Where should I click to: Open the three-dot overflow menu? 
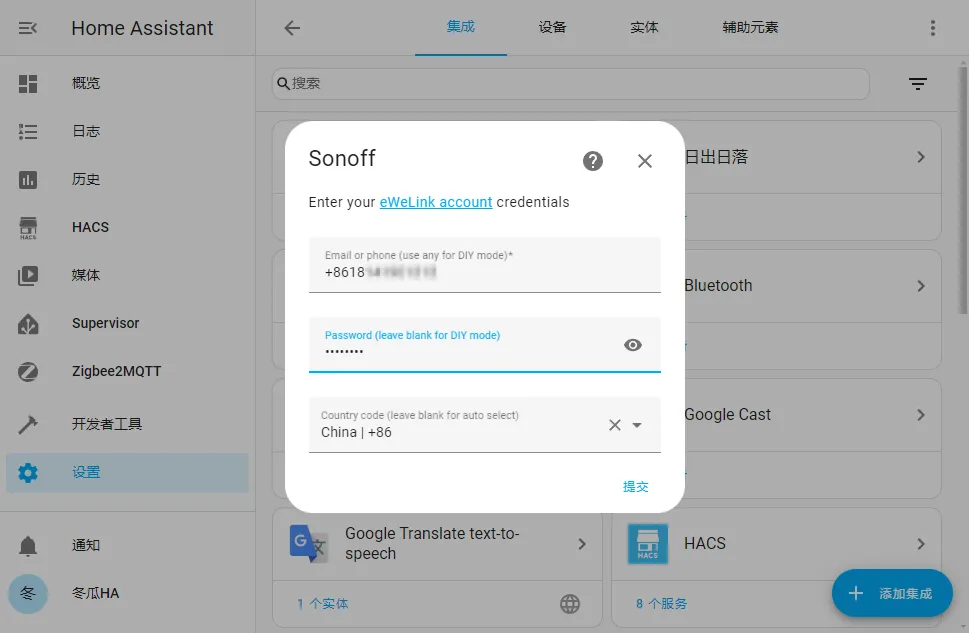pos(933,28)
